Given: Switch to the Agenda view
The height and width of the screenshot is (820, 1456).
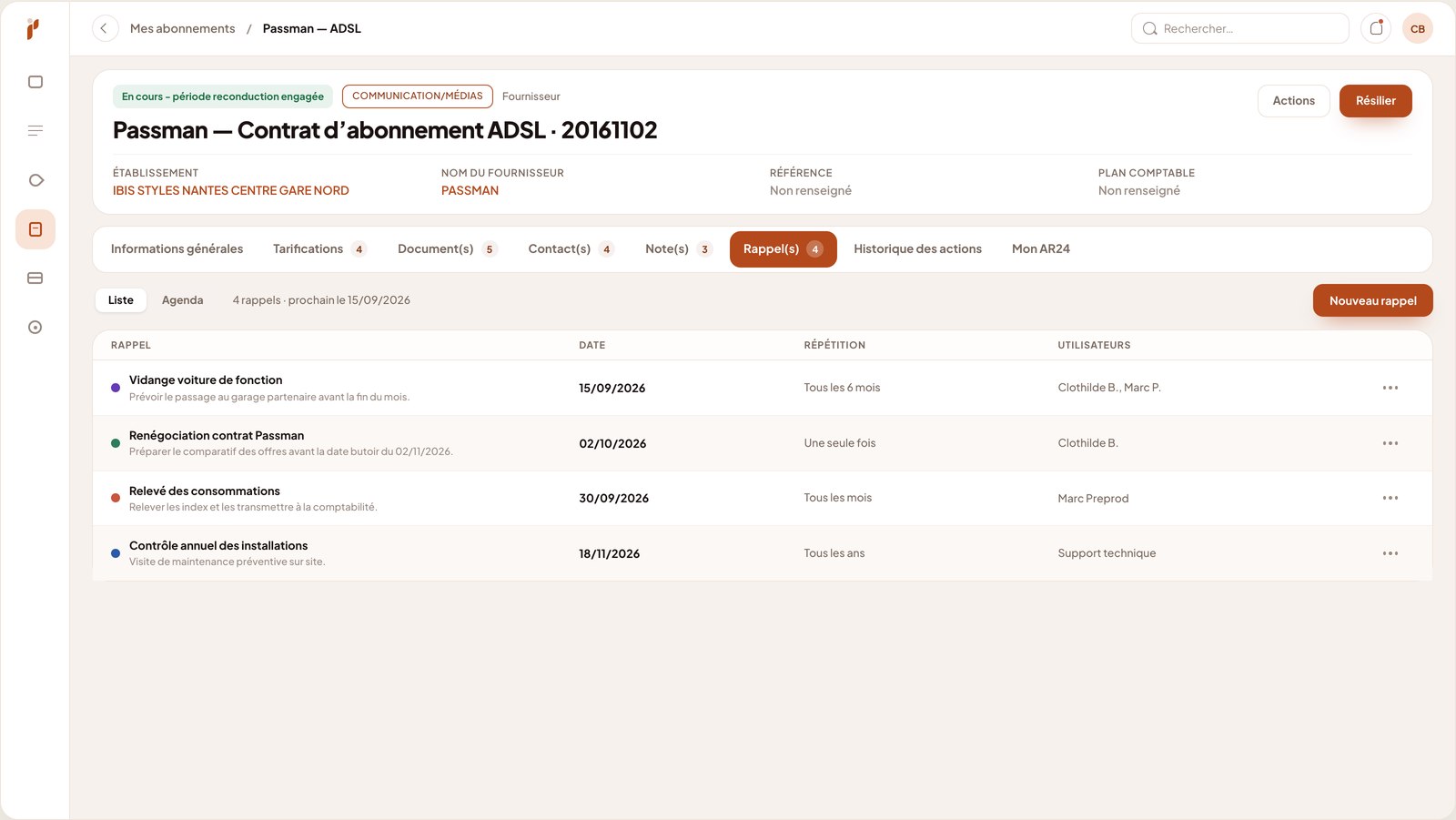Looking at the screenshot, I should [183, 300].
